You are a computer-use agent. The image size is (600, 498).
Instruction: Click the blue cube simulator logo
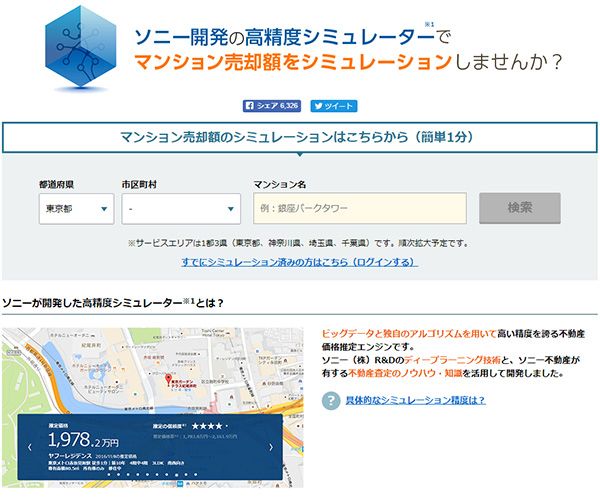[x=80, y=47]
